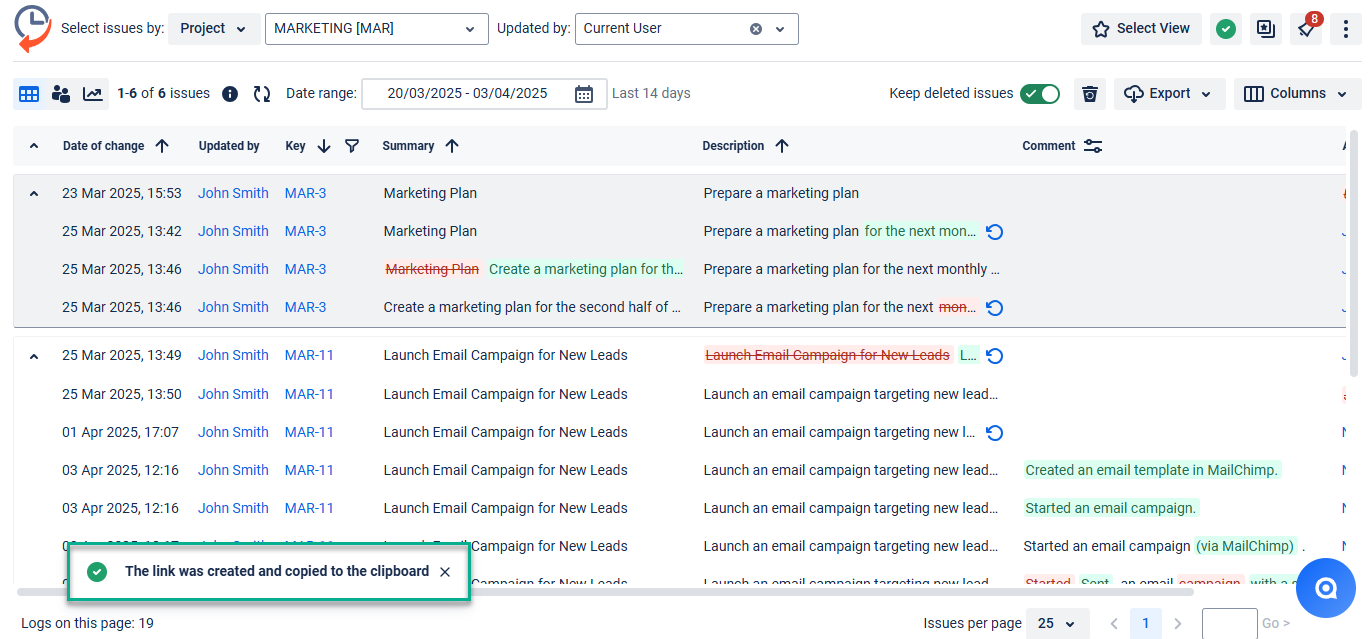Click the filter icon next to Key
The height and width of the screenshot is (639, 1368).
coord(352,146)
